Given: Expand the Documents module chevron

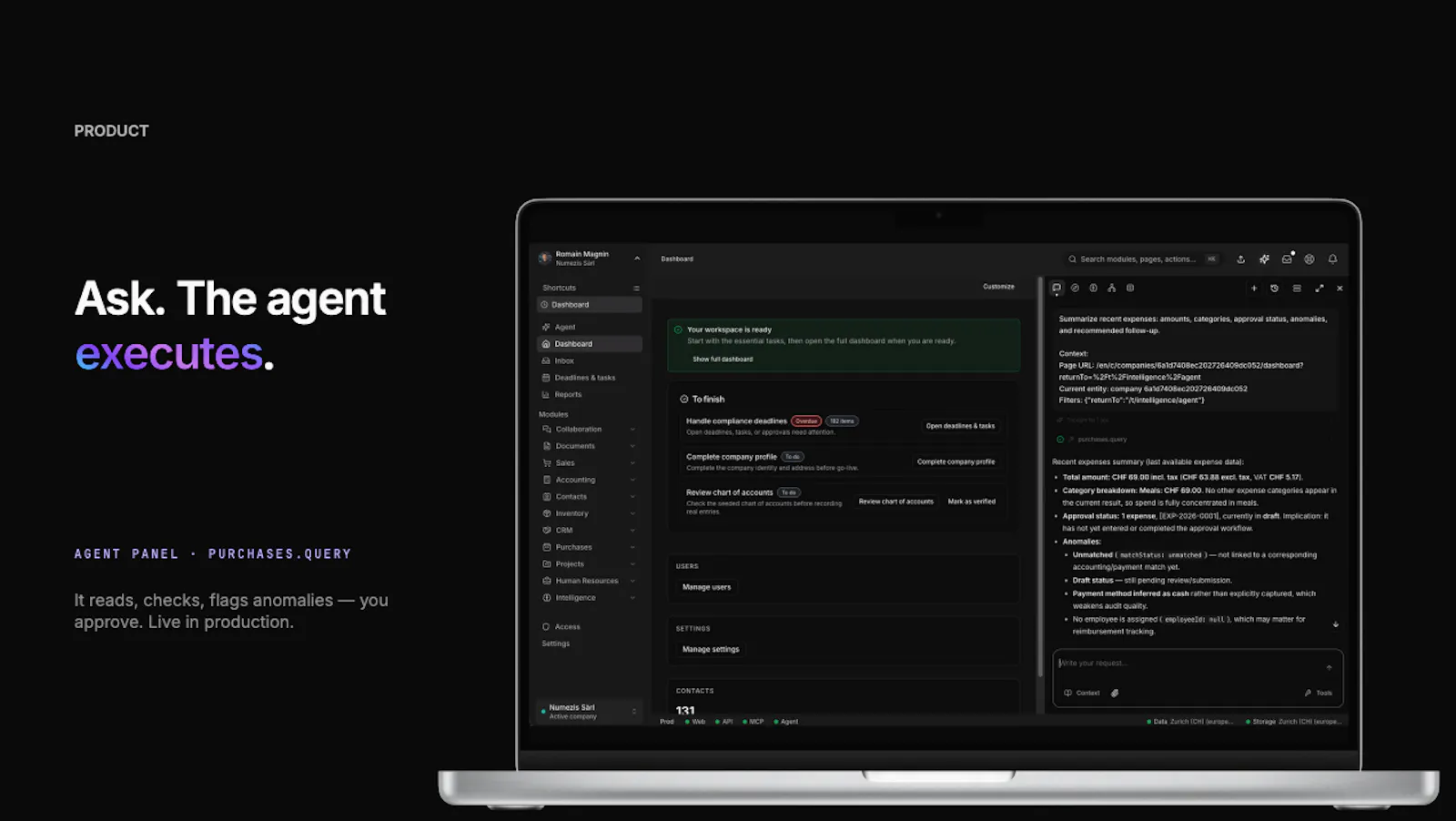Looking at the screenshot, I should click(x=632, y=446).
